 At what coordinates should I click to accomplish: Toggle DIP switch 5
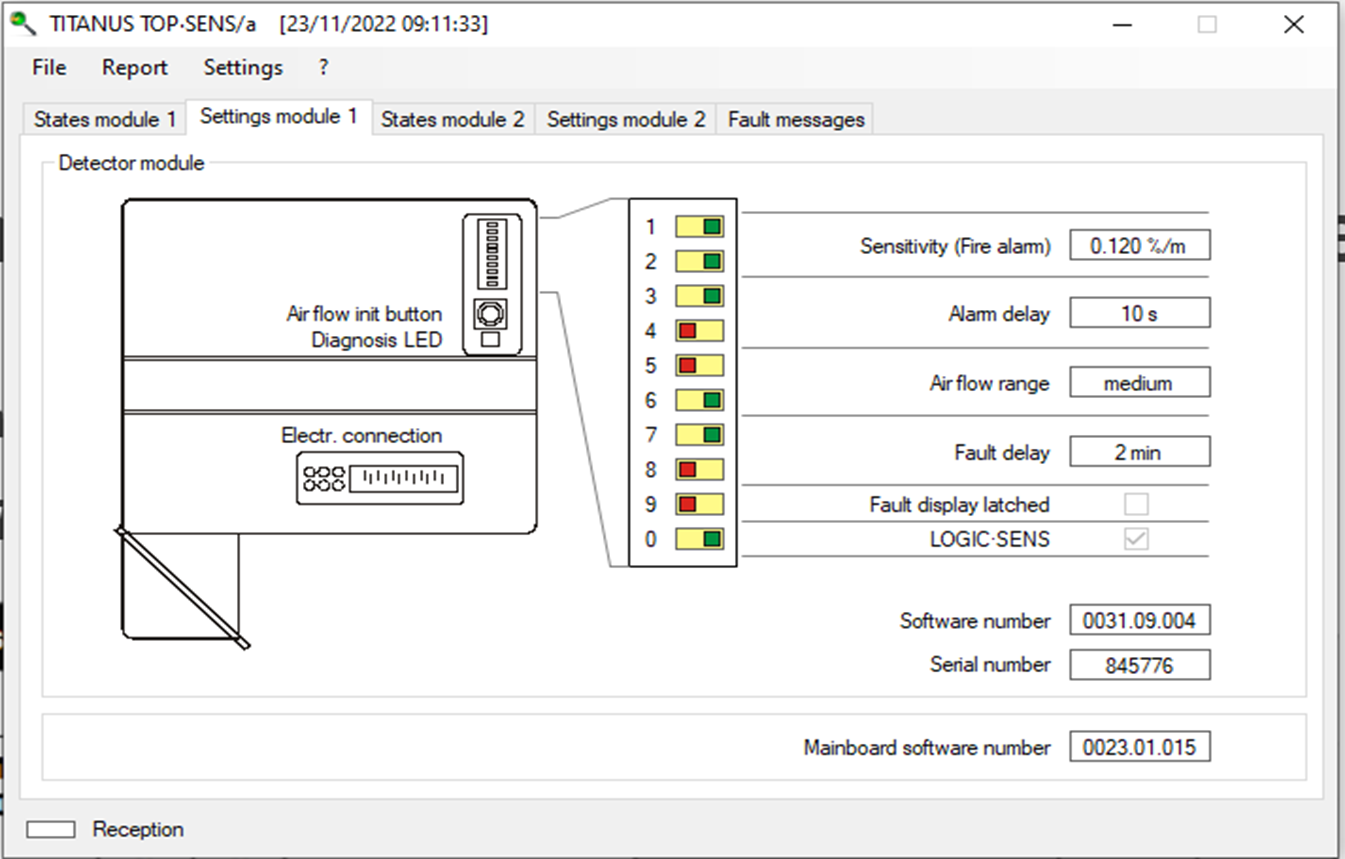tap(699, 366)
